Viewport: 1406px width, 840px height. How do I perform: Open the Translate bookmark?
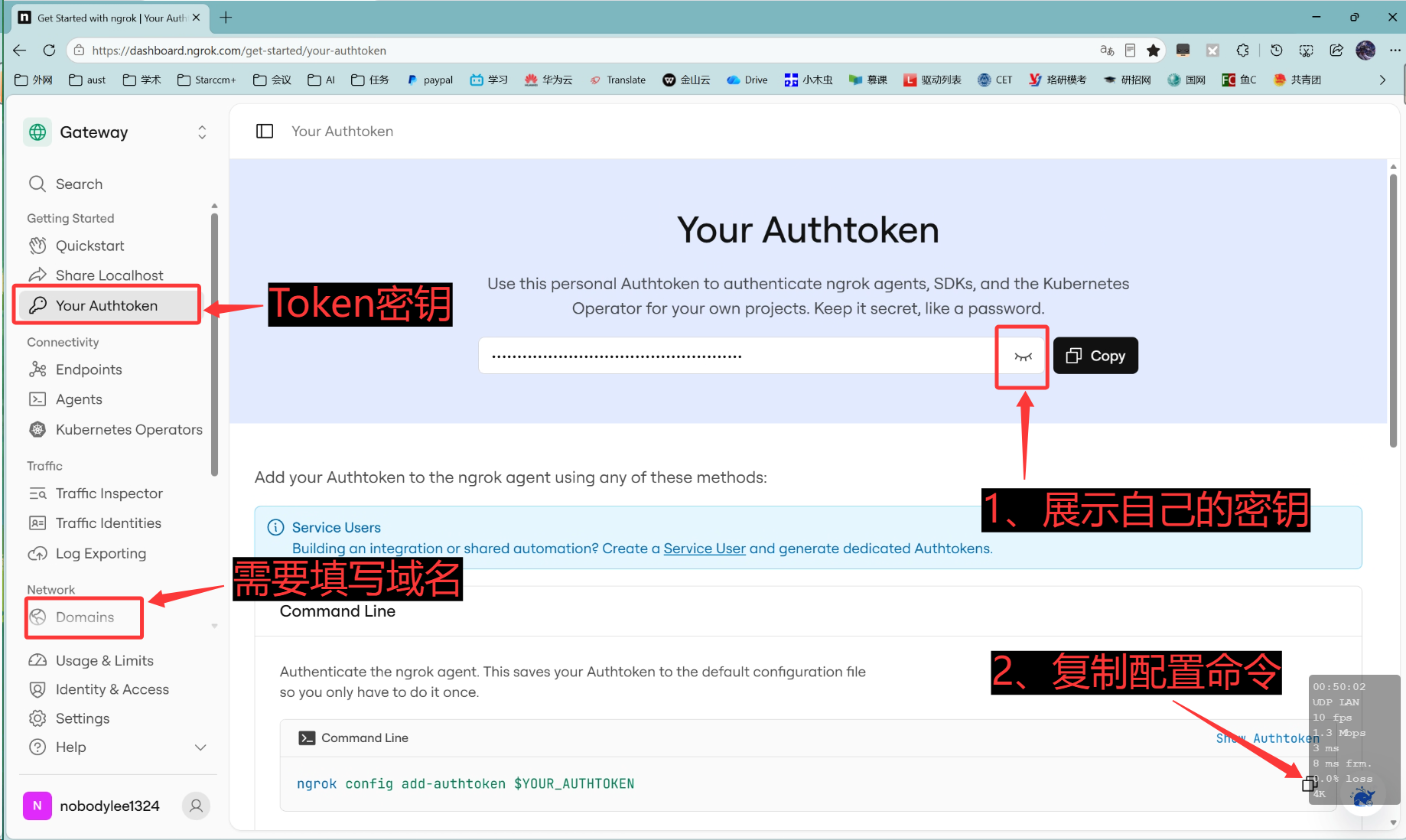(618, 80)
